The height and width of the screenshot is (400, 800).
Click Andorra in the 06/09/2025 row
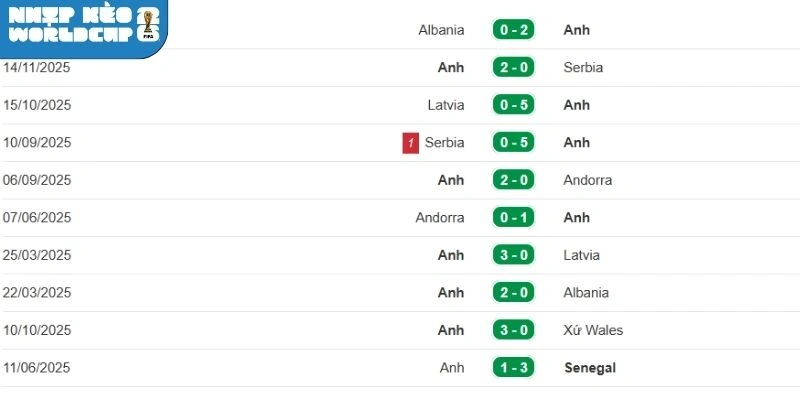588,180
